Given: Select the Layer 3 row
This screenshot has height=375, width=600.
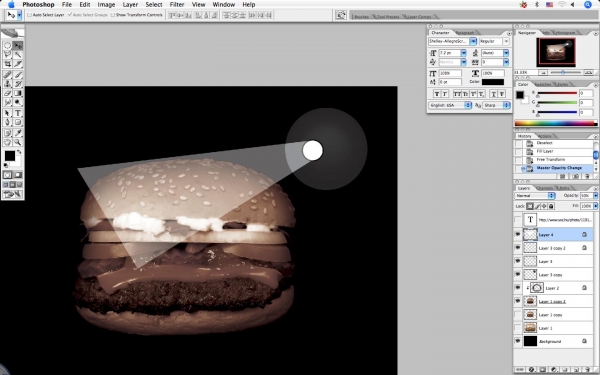Looking at the screenshot, I should coord(554,261).
